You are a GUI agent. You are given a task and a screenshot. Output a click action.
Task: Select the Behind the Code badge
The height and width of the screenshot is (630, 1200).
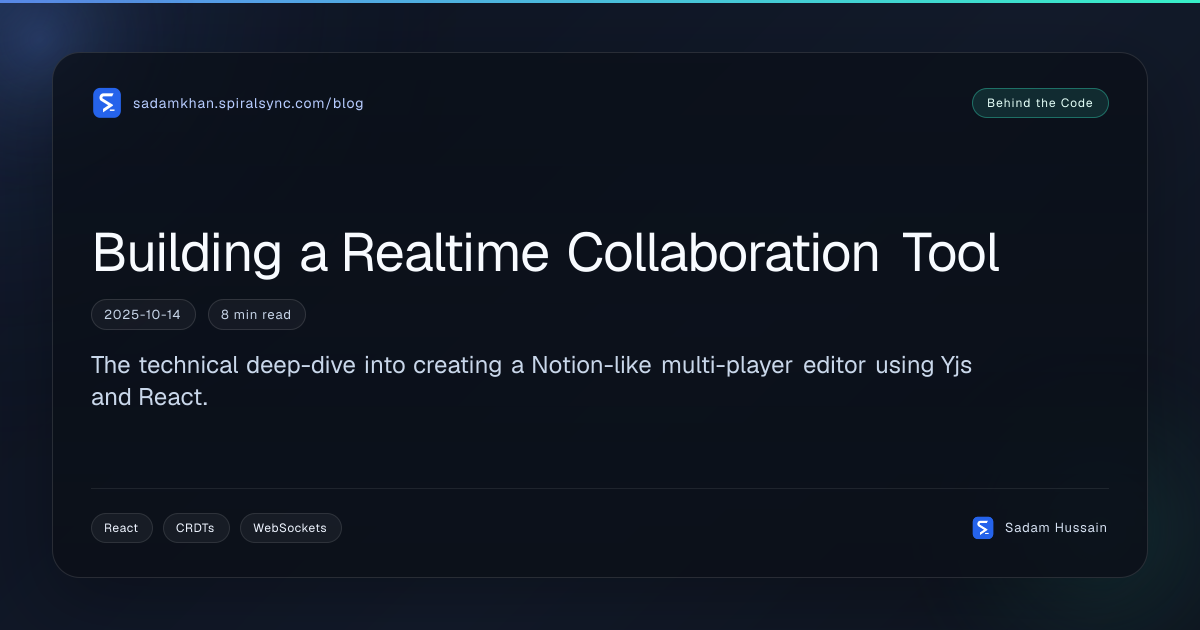pos(1040,103)
